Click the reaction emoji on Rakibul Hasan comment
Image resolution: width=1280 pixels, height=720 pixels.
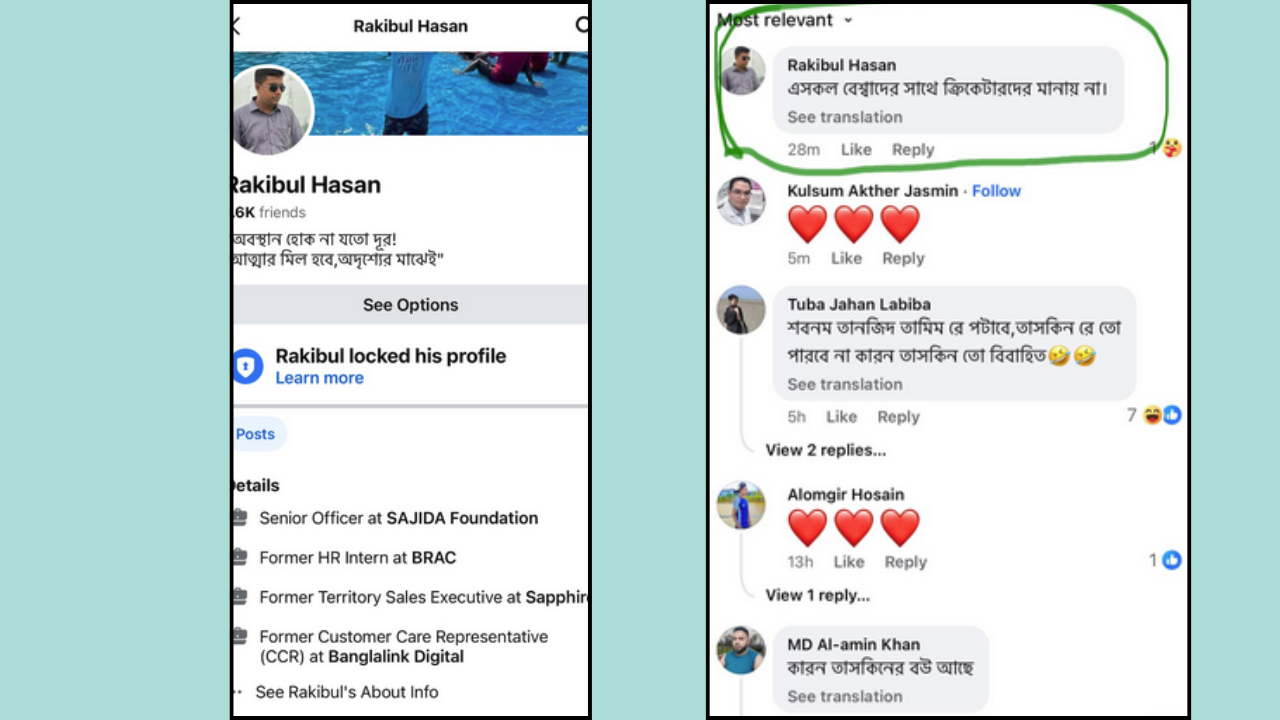[1171, 148]
